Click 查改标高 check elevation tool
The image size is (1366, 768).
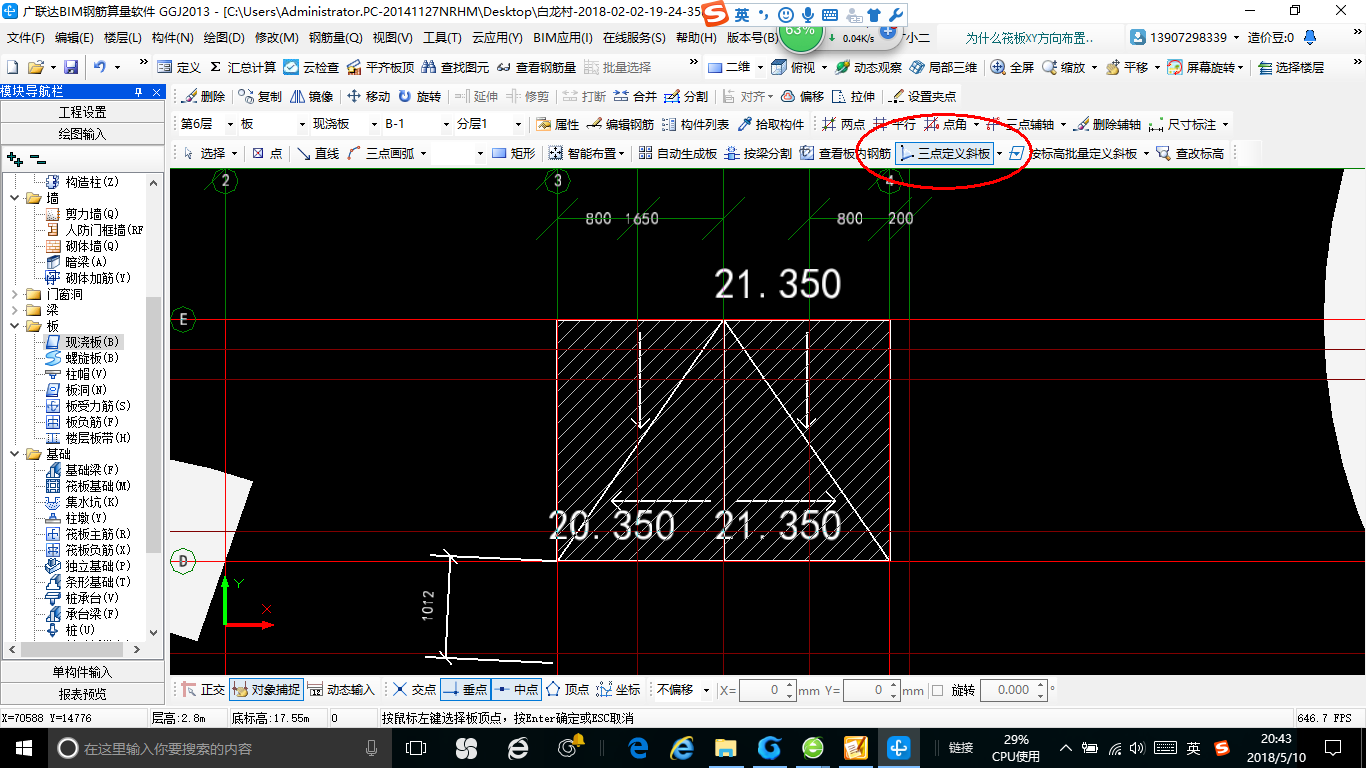[x=1190, y=153]
